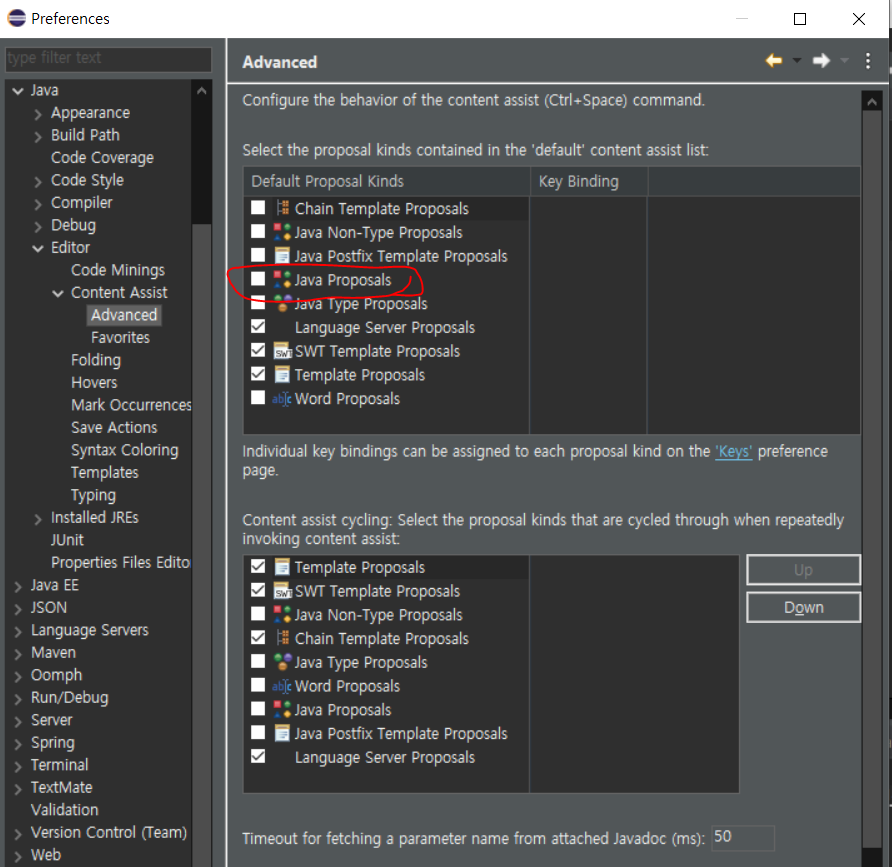Uncheck Language Server Proposals in default list

tap(258, 327)
